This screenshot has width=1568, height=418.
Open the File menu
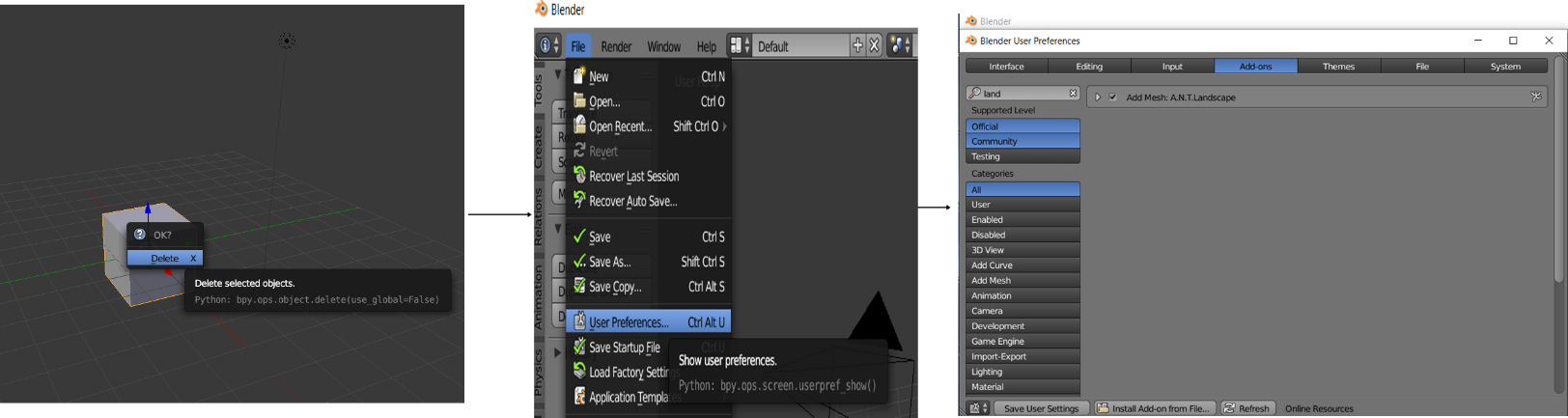(577, 46)
